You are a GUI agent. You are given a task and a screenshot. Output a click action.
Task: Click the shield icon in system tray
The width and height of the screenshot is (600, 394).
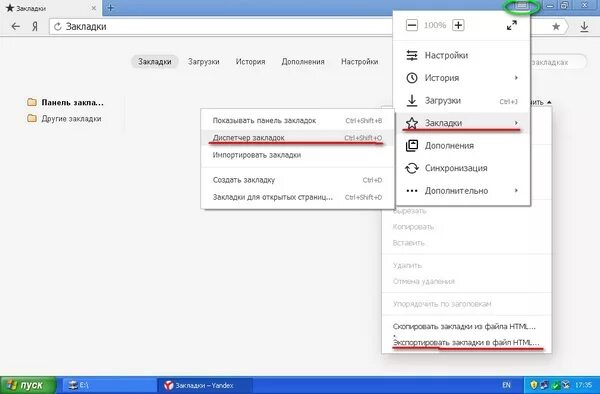coord(534,385)
